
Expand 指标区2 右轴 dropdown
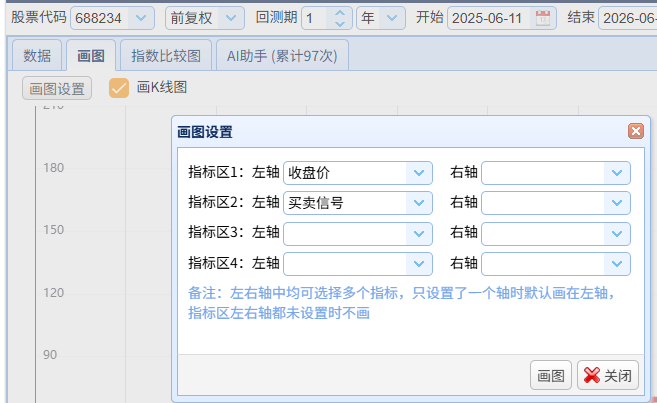coord(617,203)
